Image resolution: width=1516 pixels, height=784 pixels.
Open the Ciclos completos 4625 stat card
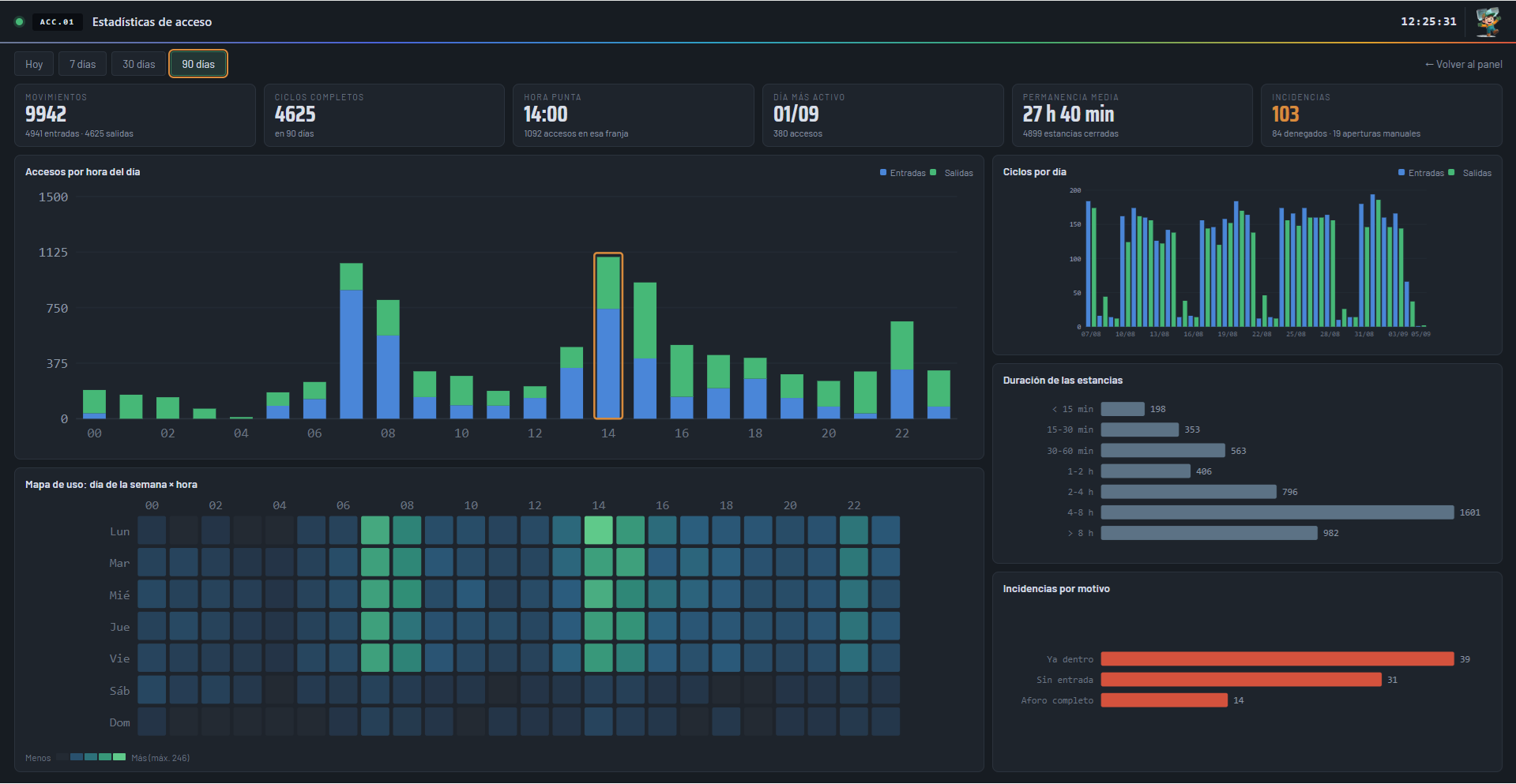point(384,115)
